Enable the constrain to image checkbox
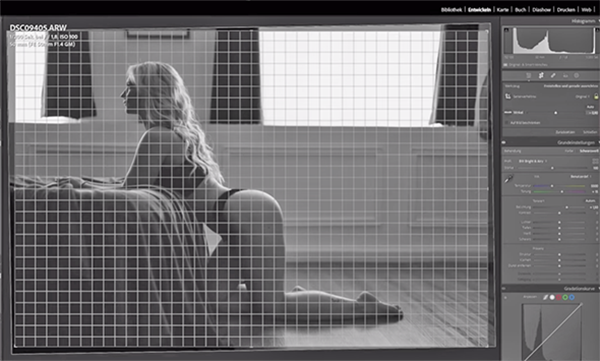 (x=507, y=123)
